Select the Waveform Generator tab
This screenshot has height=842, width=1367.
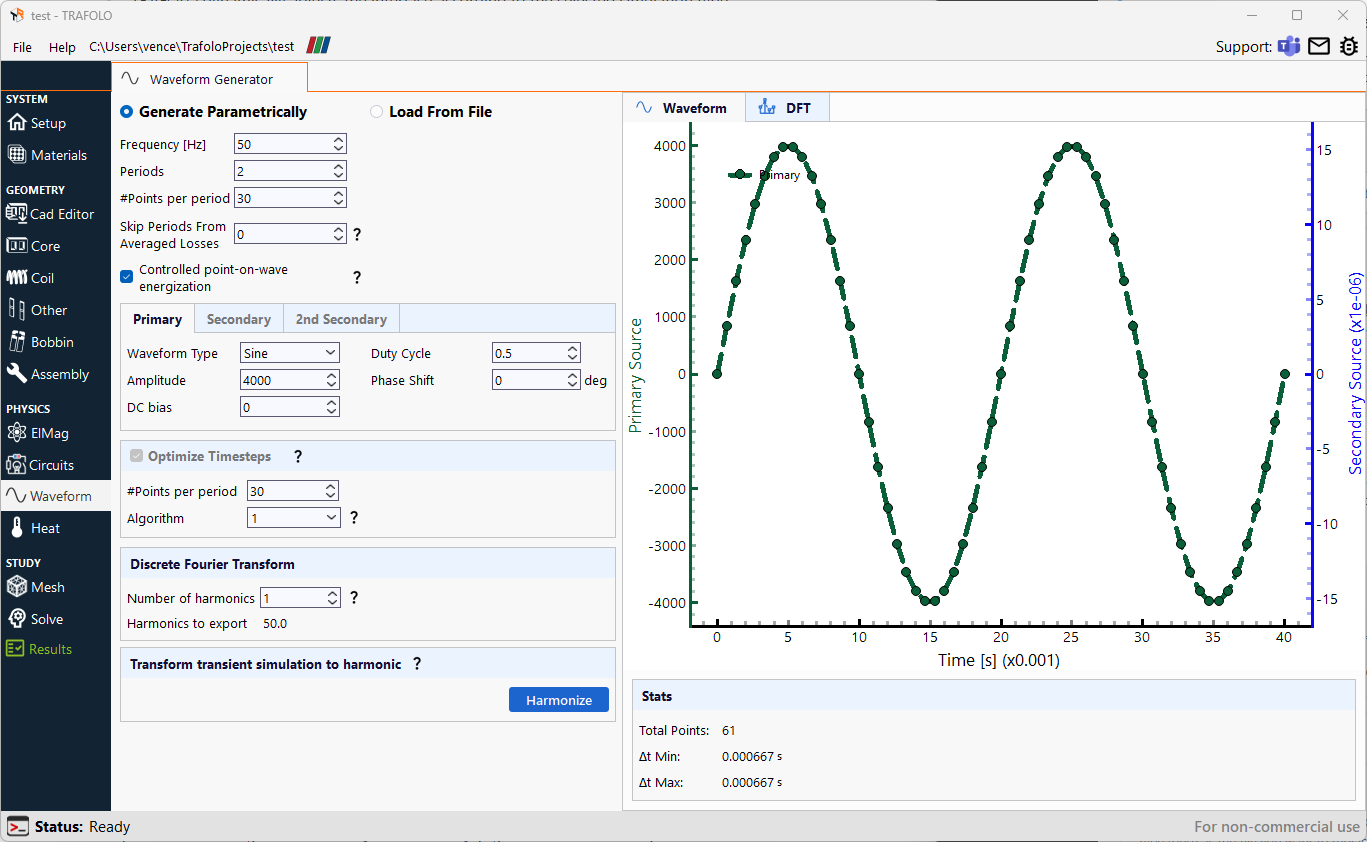coord(209,79)
